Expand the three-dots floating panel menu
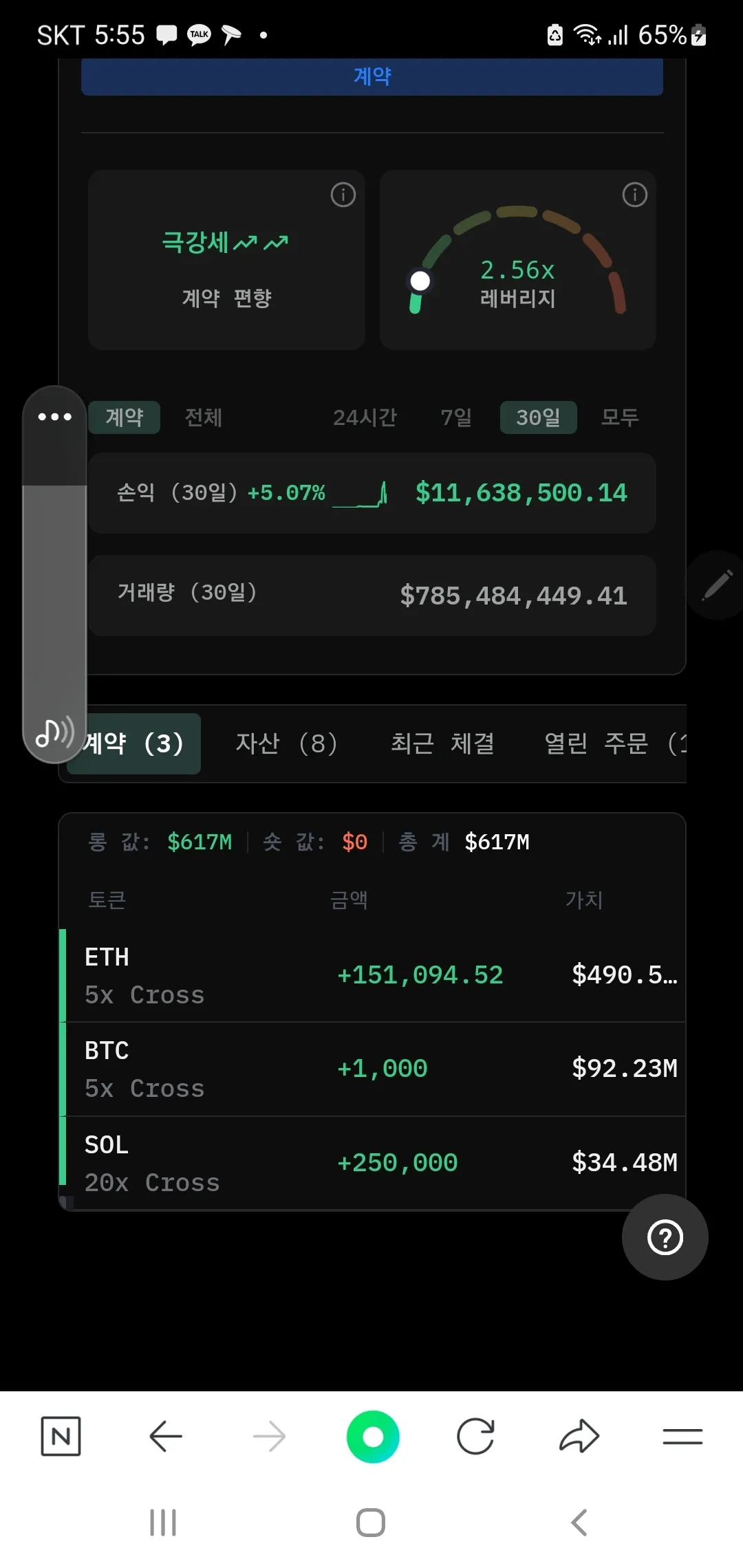The height and width of the screenshot is (1568, 743). (55, 417)
